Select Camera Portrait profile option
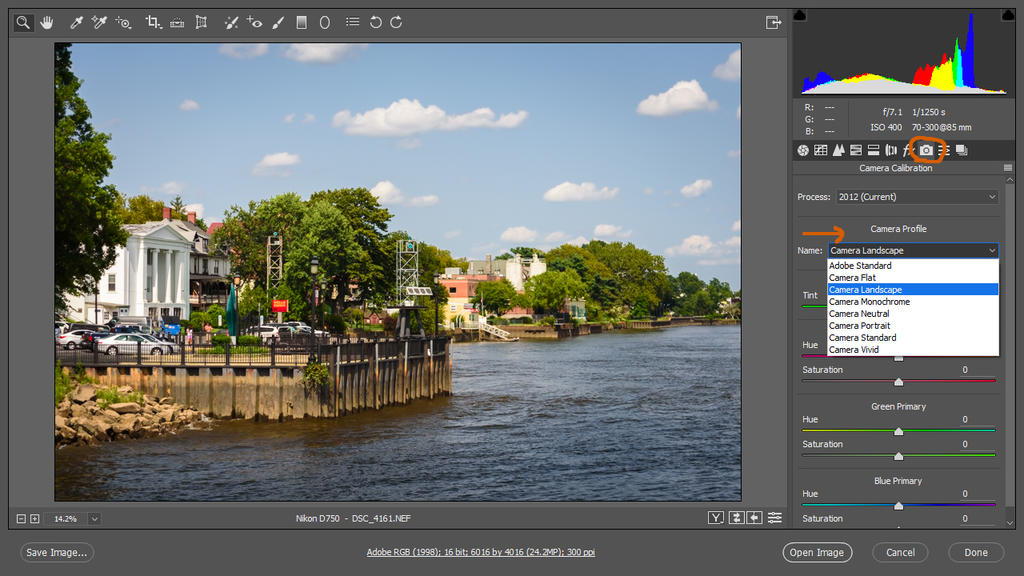 858,326
